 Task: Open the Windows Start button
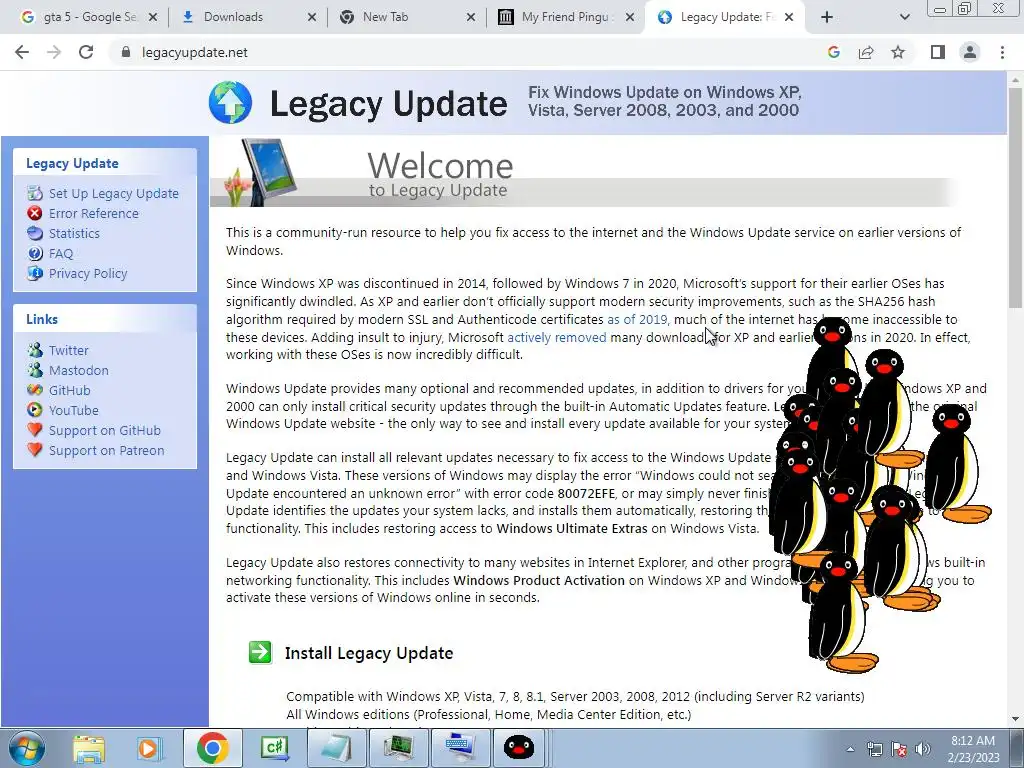point(27,748)
